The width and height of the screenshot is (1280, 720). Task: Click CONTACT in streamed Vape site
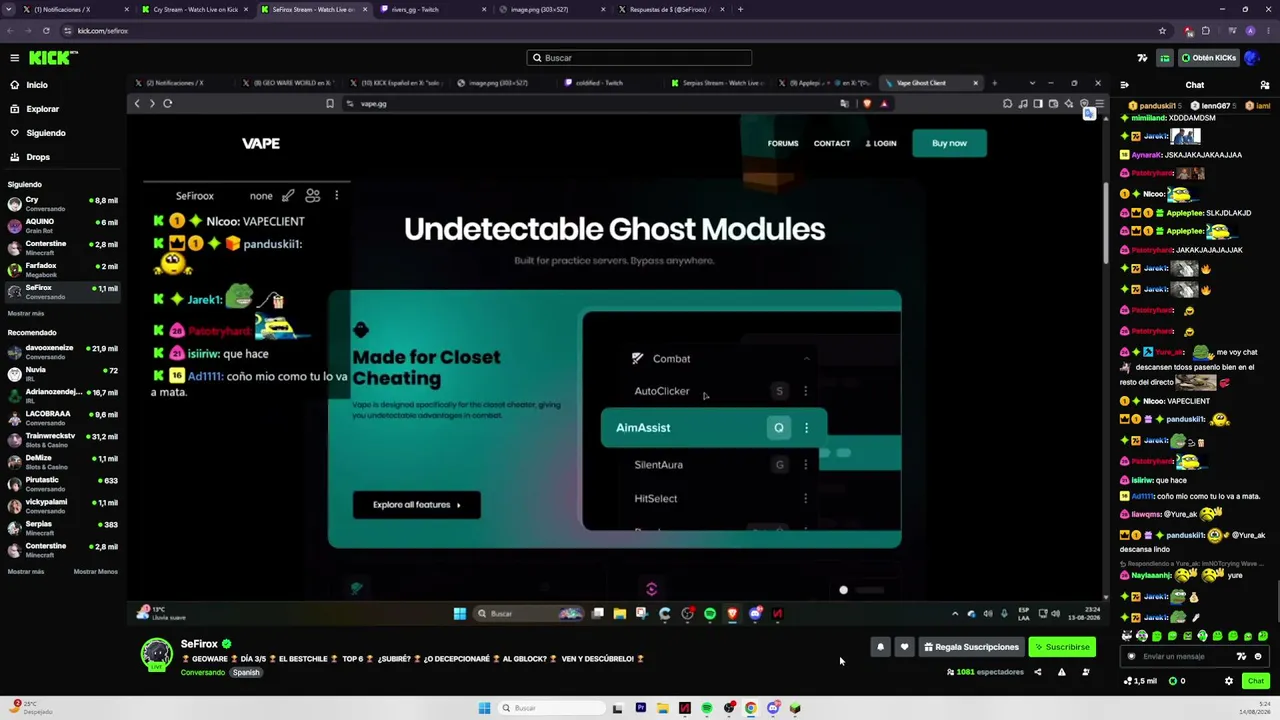click(x=832, y=143)
